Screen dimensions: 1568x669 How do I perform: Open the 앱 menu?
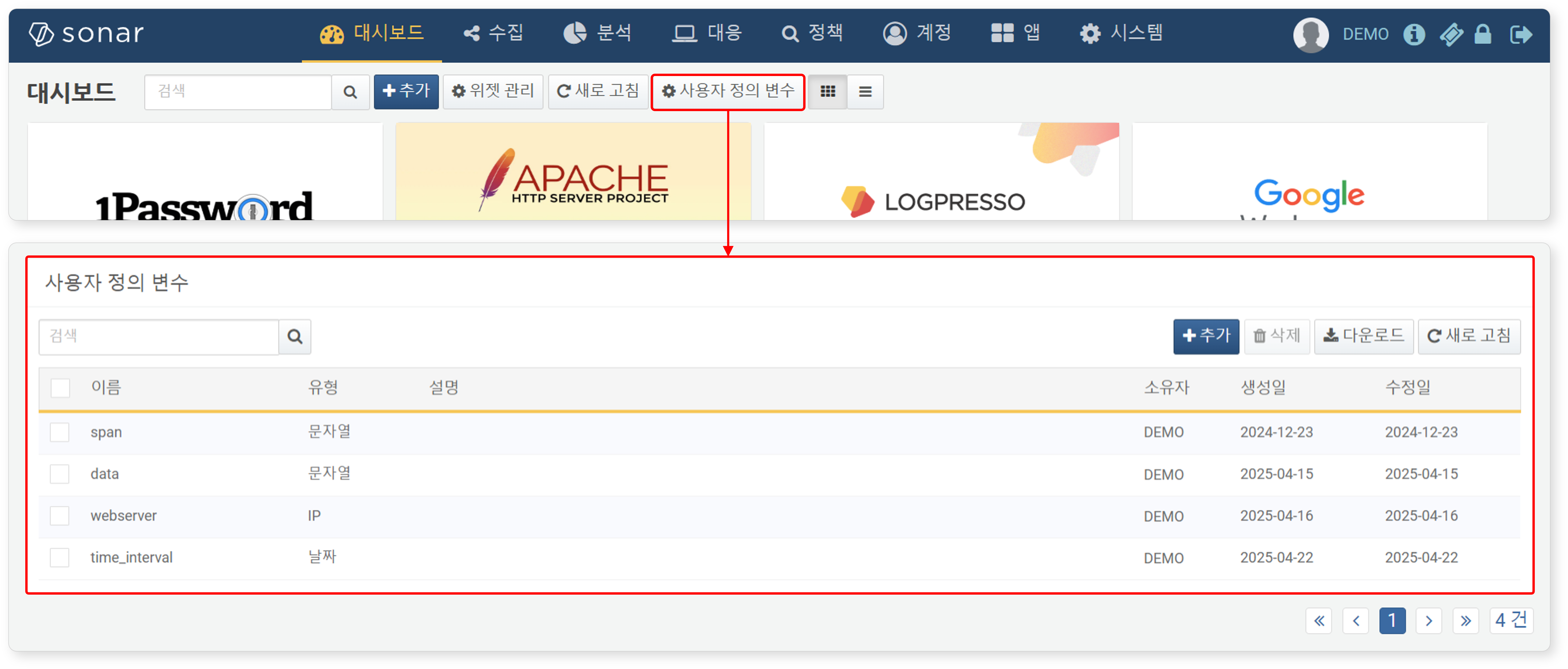(1015, 33)
